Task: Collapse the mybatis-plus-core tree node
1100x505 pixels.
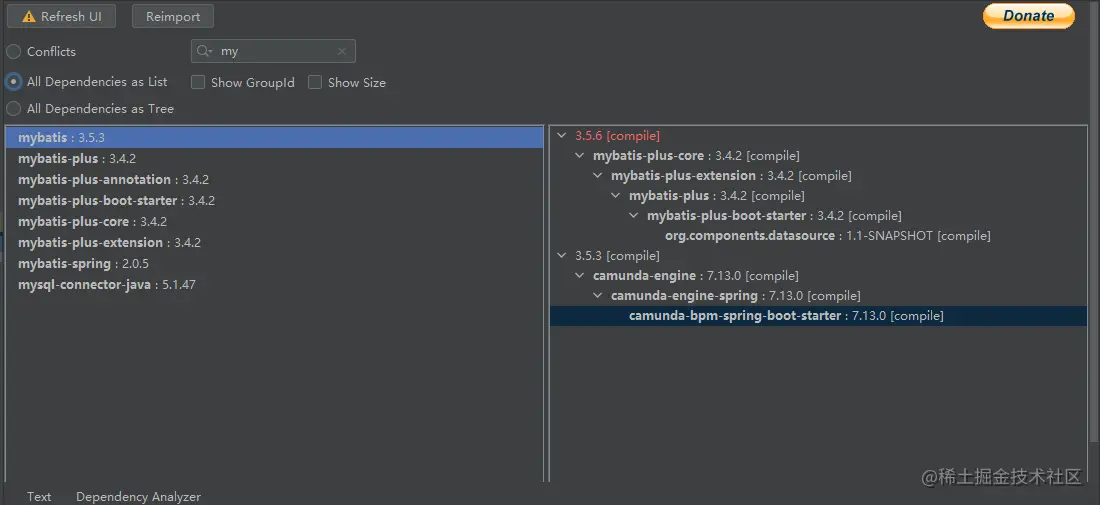Action: 579,156
